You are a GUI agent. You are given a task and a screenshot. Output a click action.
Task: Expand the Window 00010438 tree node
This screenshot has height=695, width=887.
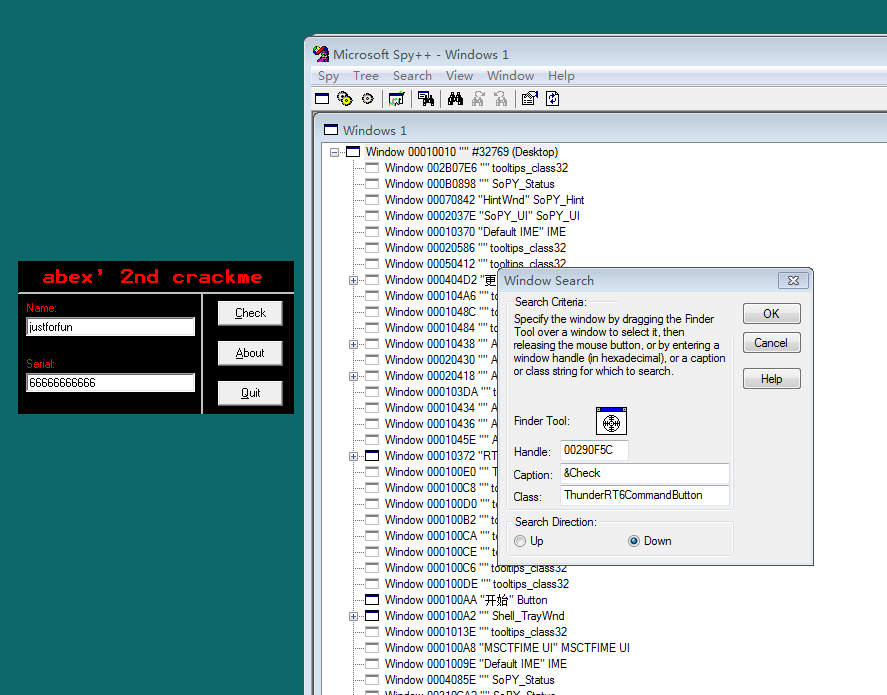(354, 344)
